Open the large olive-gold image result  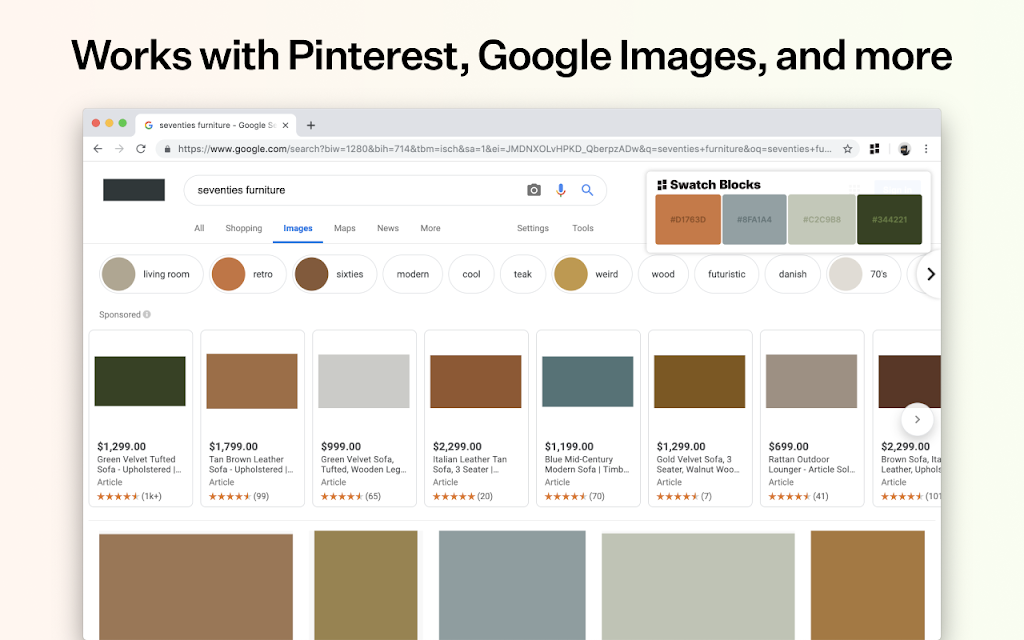(x=366, y=585)
